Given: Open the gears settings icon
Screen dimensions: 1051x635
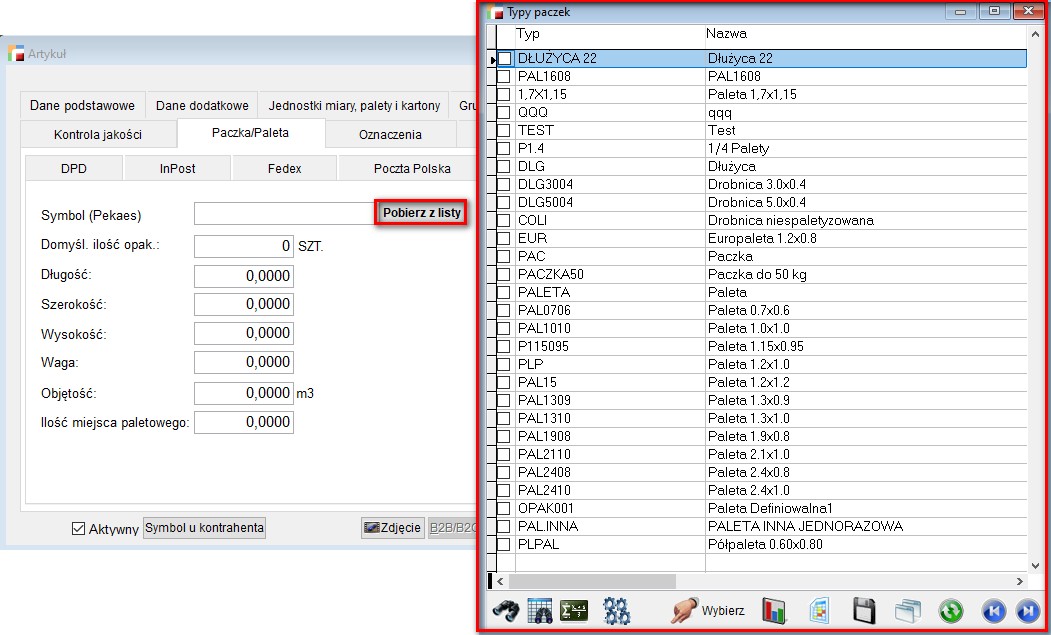Looking at the screenshot, I should coord(616,611).
